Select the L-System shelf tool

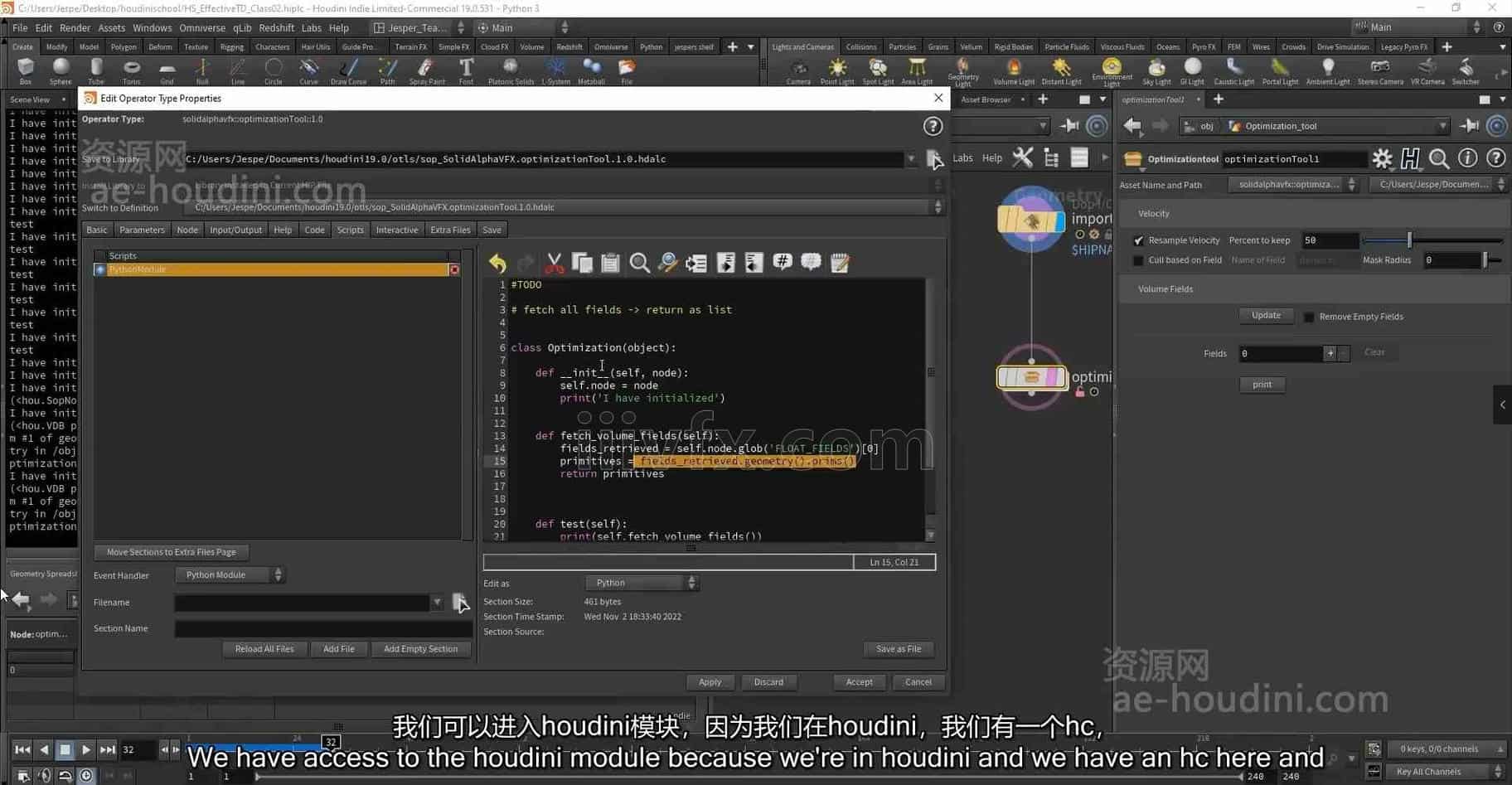click(555, 70)
